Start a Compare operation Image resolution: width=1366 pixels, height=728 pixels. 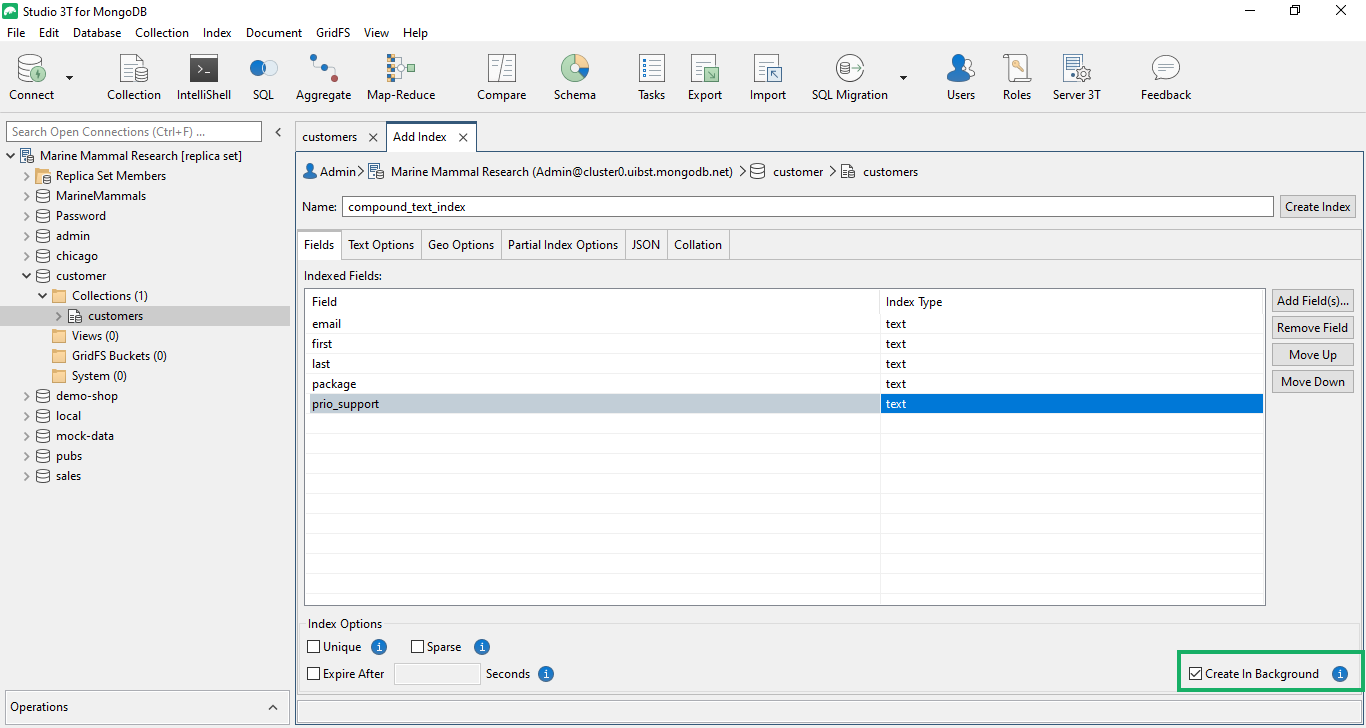point(501,75)
